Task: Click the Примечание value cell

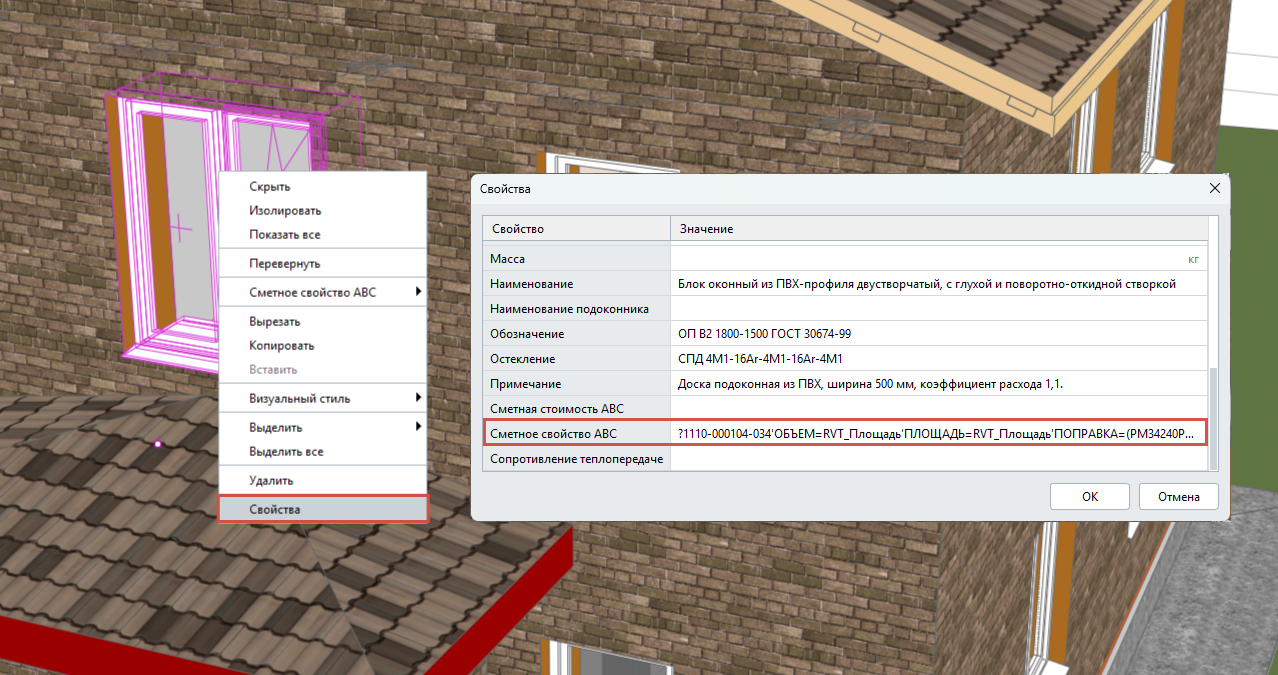Action: click(x=938, y=383)
